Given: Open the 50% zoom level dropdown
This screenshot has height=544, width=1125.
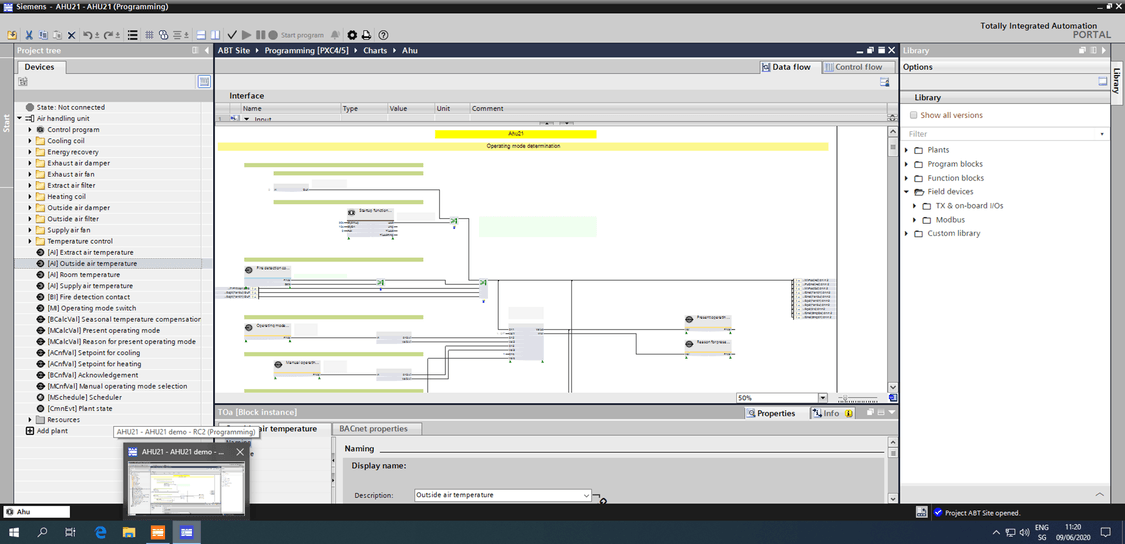Looking at the screenshot, I should (822, 398).
